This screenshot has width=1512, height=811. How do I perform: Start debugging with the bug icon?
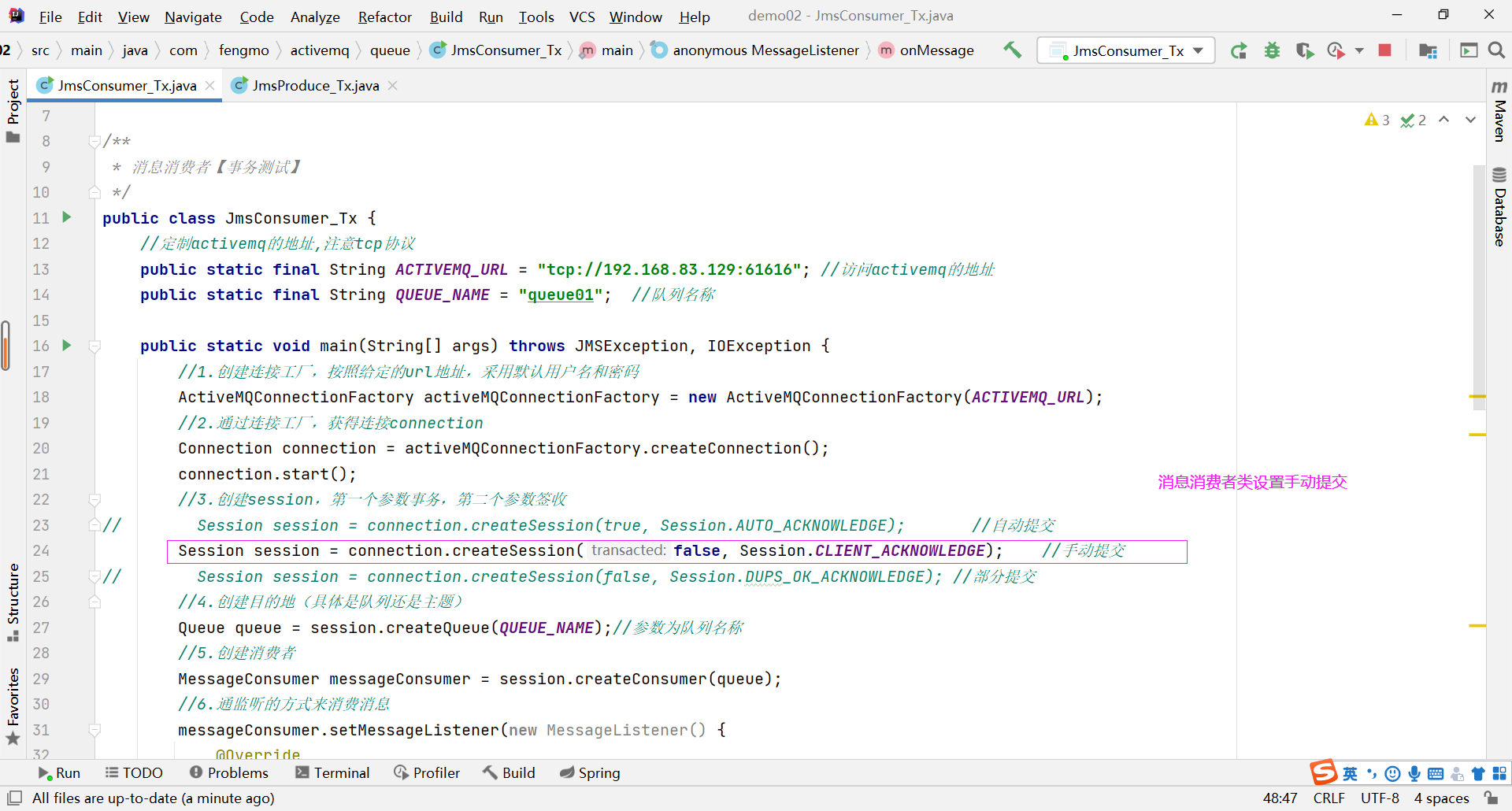pyautogui.click(x=1272, y=50)
